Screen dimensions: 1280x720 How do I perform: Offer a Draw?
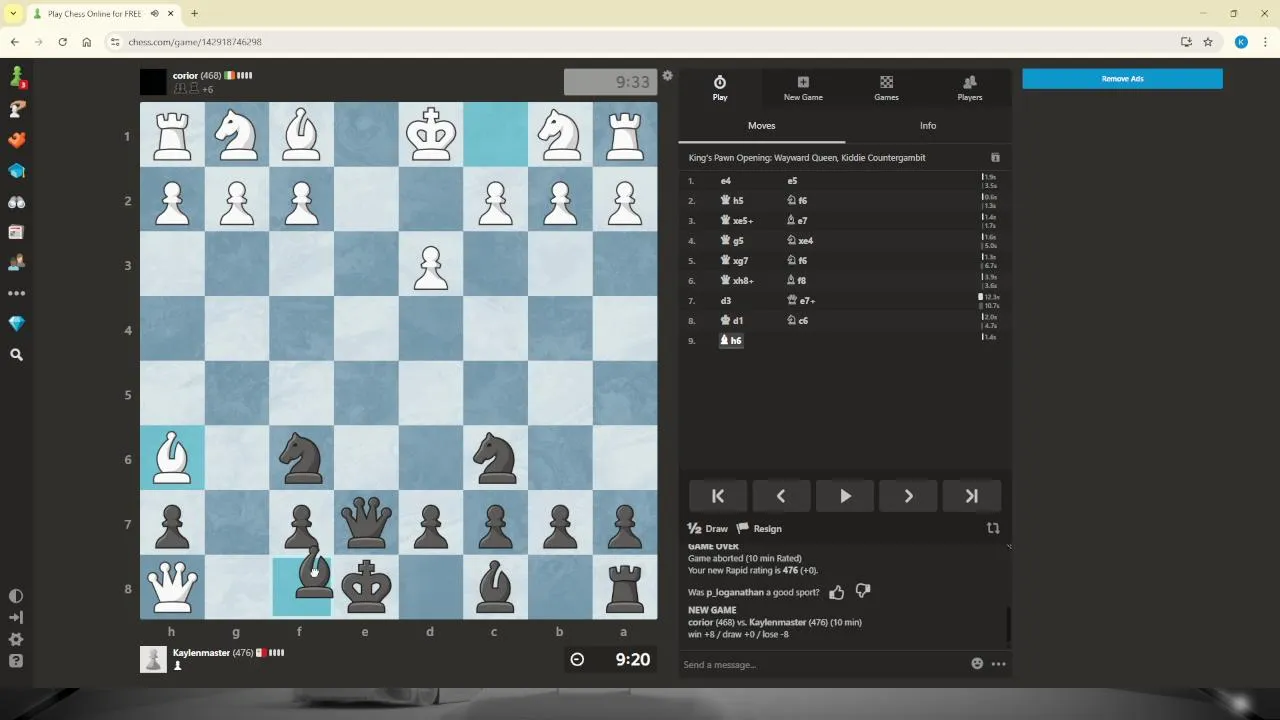point(708,529)
